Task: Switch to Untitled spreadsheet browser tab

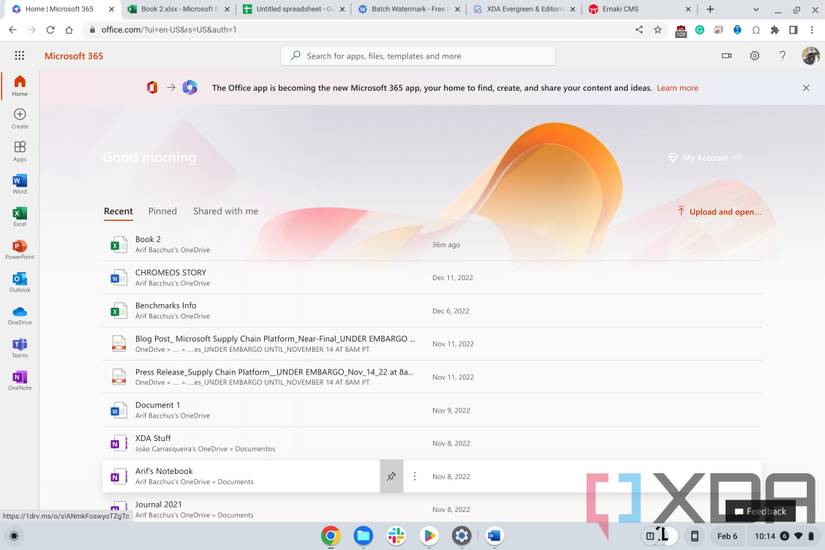Action: point(294,9)
